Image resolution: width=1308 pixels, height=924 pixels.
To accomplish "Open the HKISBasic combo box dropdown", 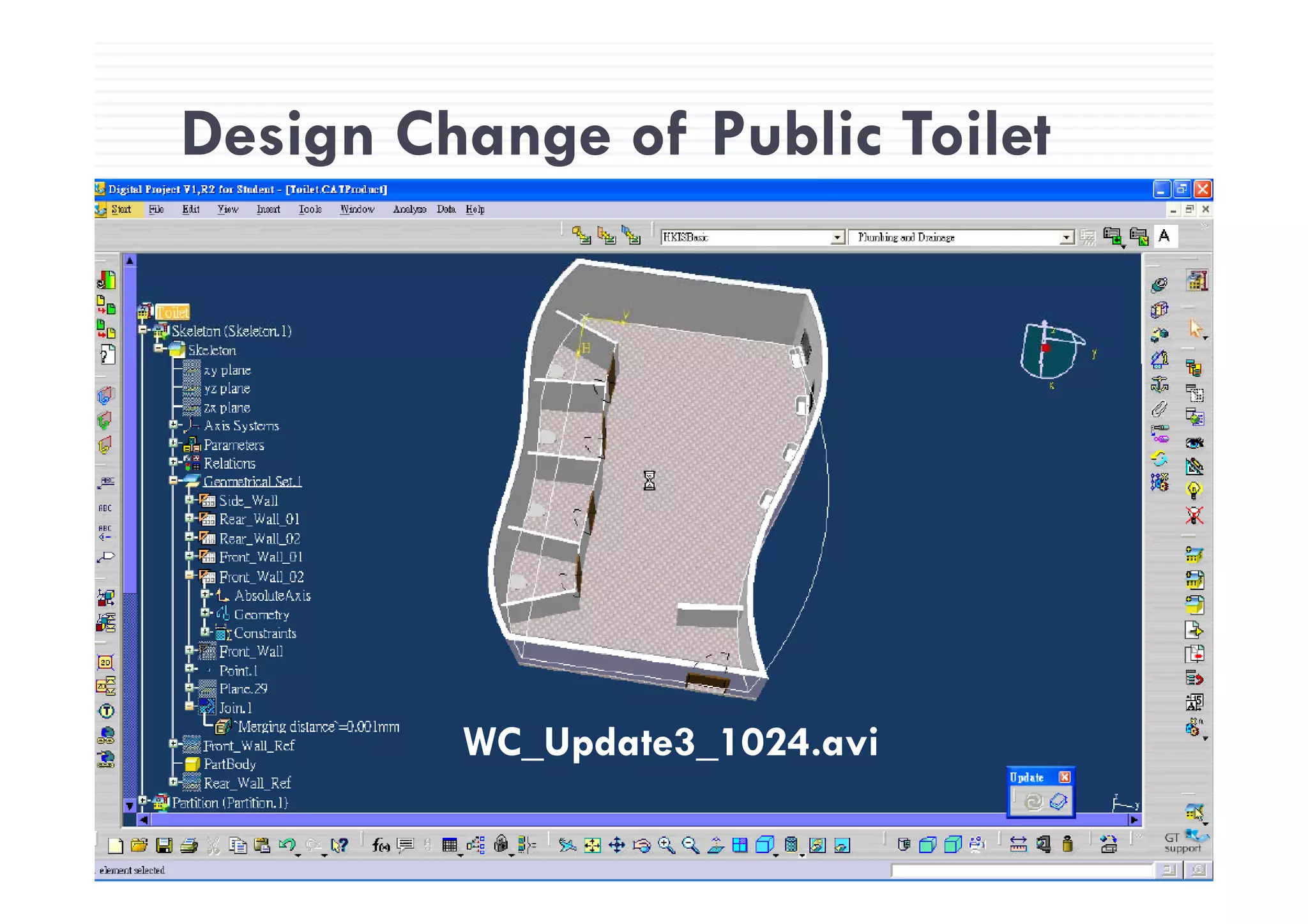I will (x=837, y=238).
